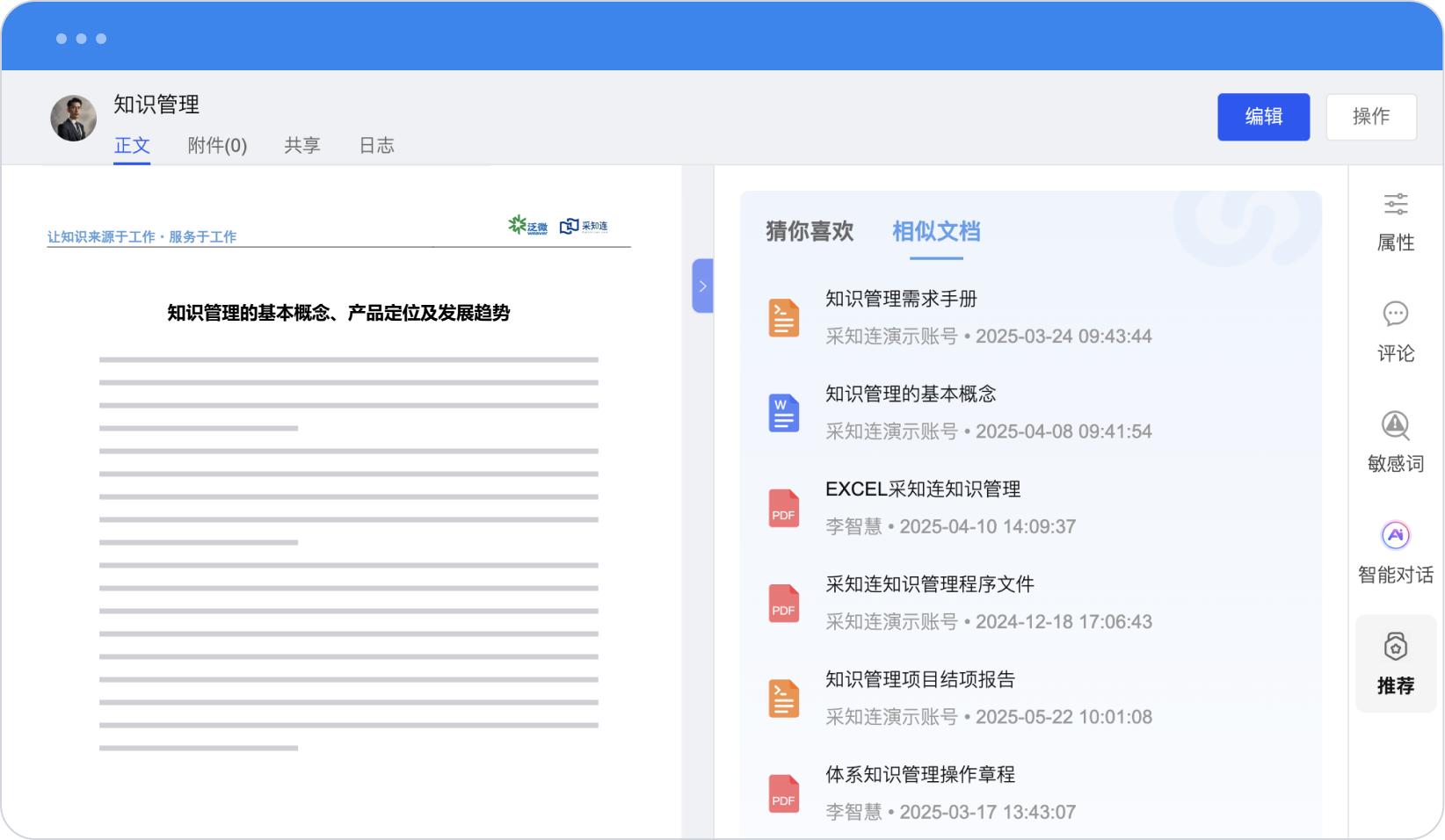1445x840 pixels.
Task: Open the 日志 log tab
Action: [x=376, y=146]
